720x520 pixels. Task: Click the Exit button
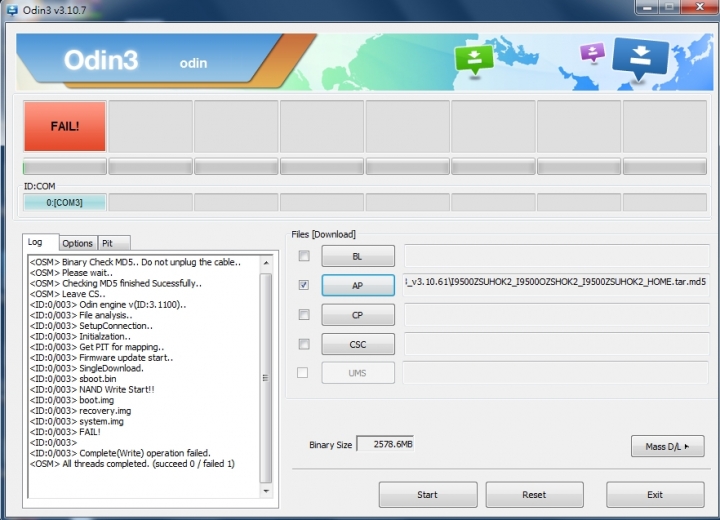(655, 495)
